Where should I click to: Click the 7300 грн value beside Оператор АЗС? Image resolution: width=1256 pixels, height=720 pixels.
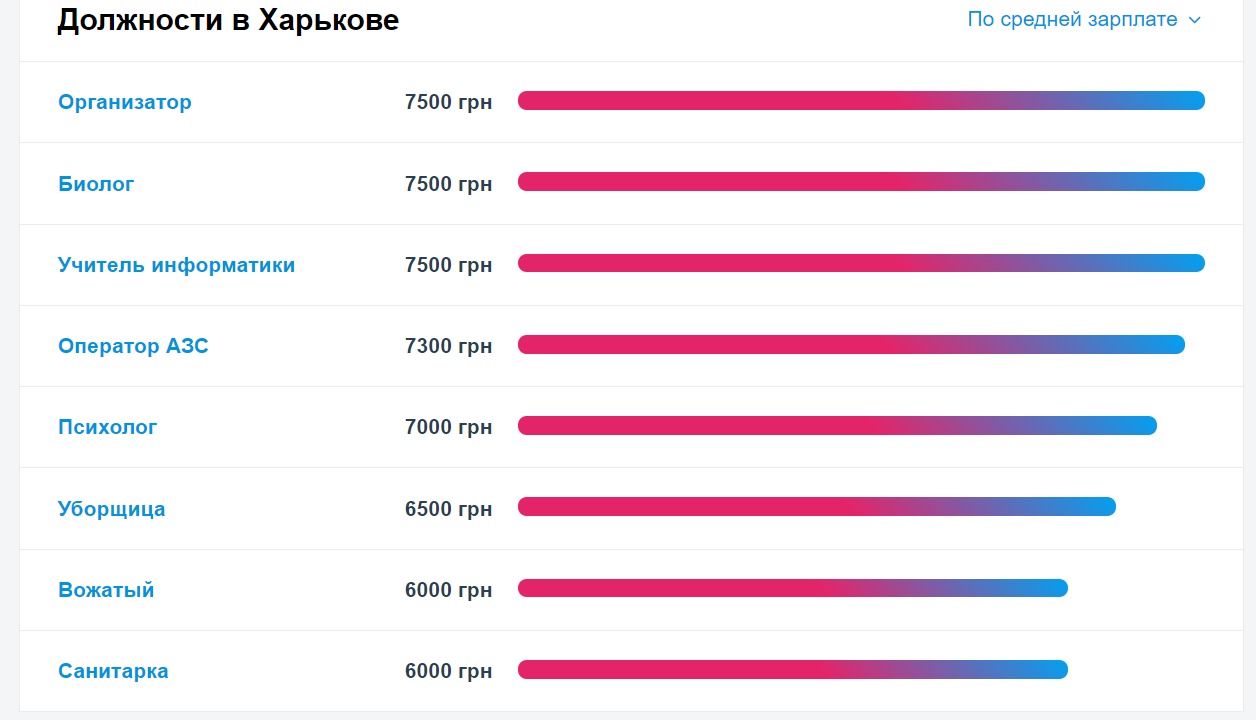(x=448, y=345)
